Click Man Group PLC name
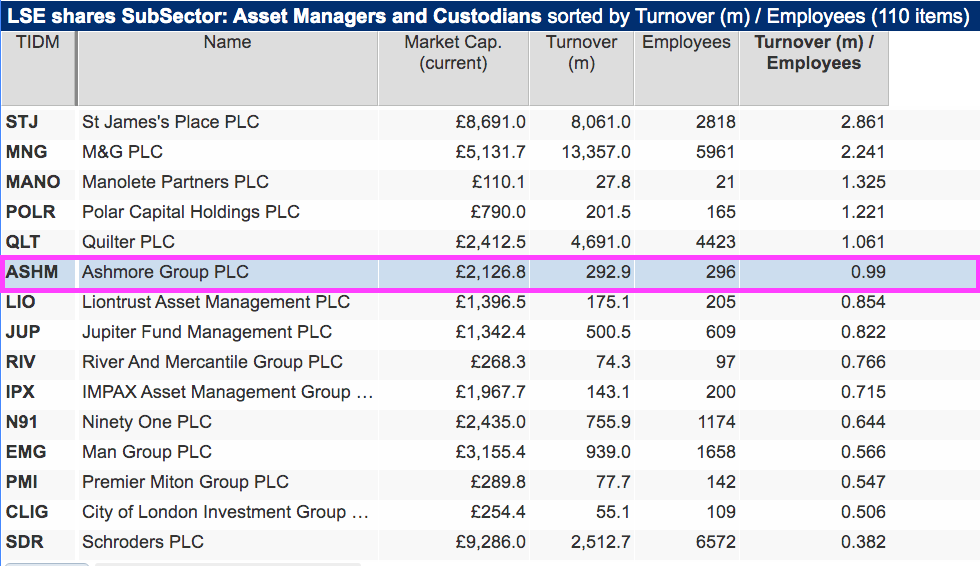The image size is (980, 566). coord(147,452)
